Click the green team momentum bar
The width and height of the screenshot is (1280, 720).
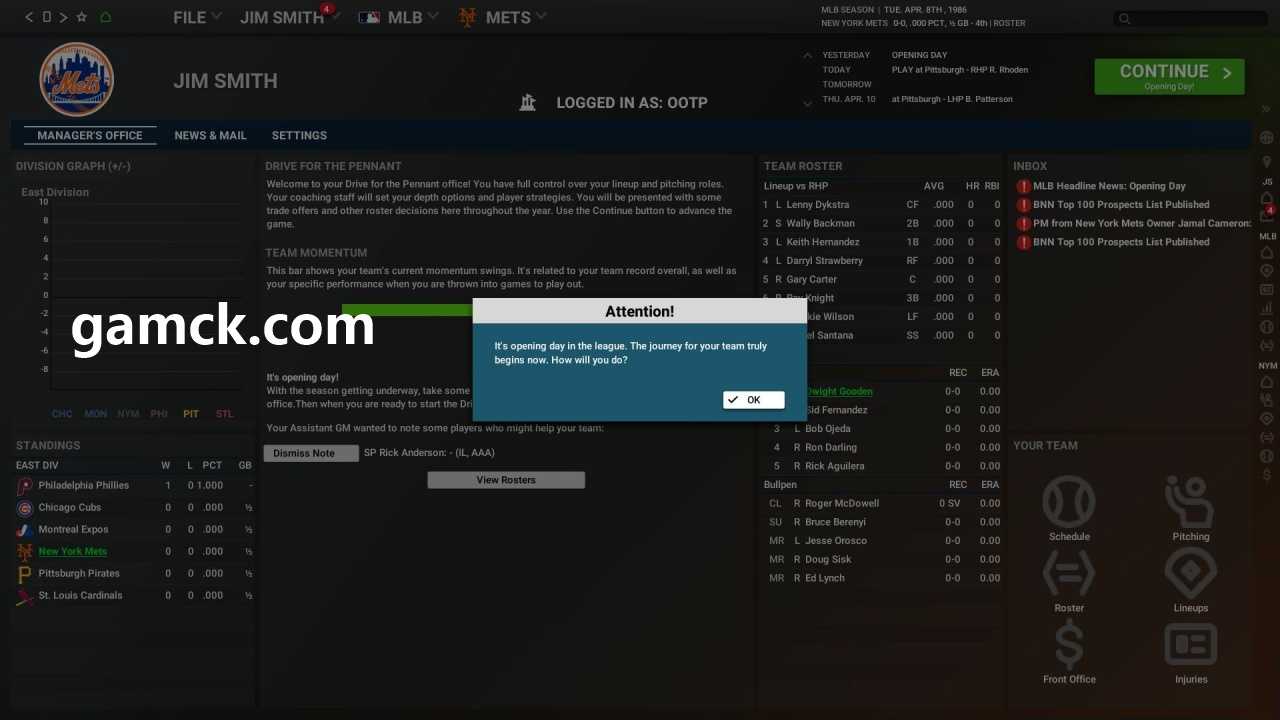pyautogui.click(x=407, y=310)
